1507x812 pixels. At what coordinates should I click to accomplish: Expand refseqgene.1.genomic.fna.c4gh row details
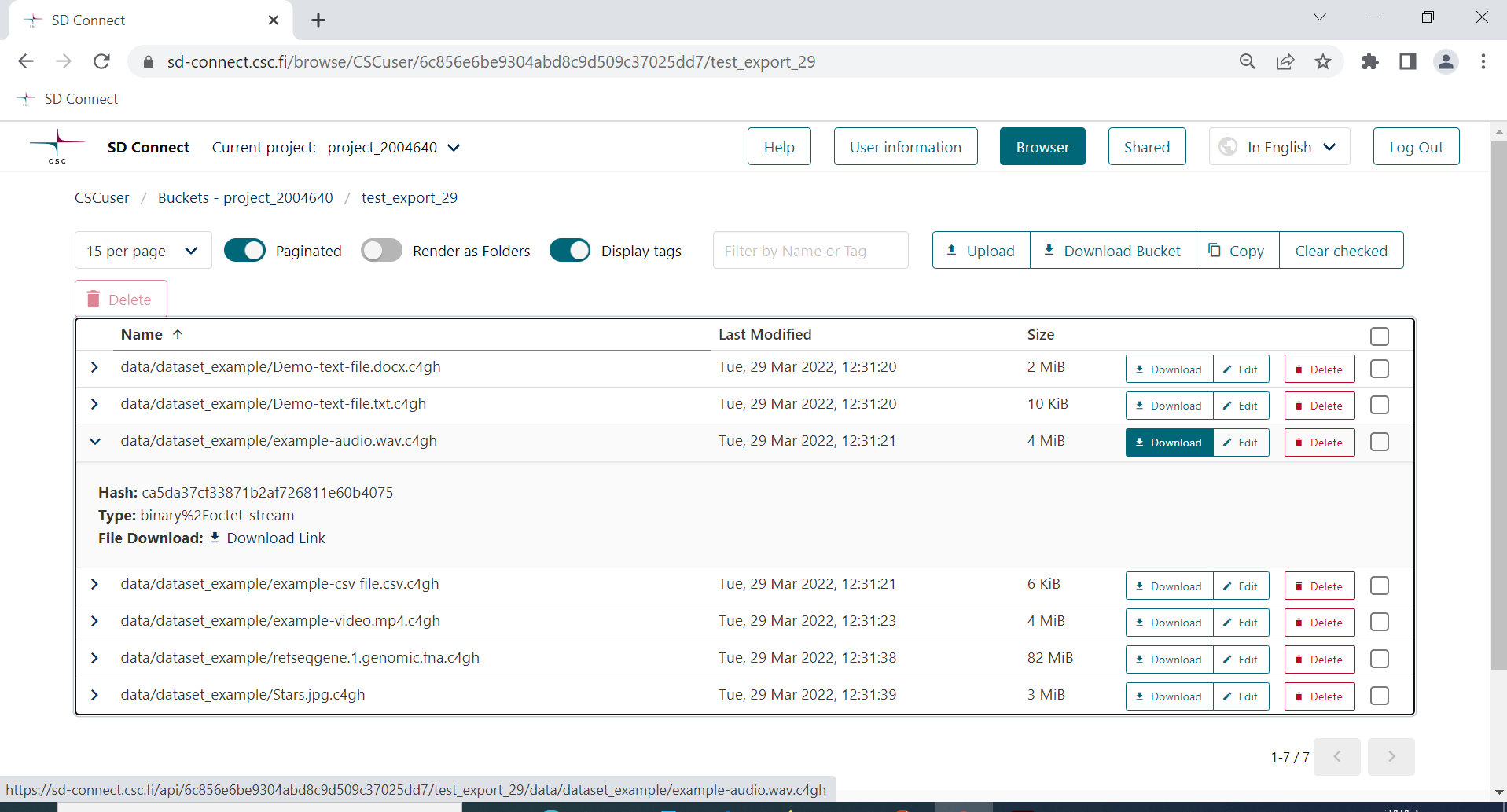coord(95,658)
